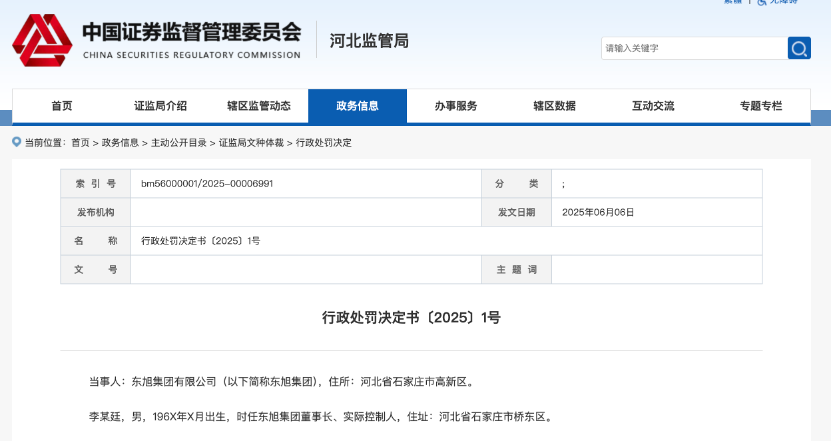Open the 专题专栏 navigation tab
The image size is (832, 442).
coord(761,106)
